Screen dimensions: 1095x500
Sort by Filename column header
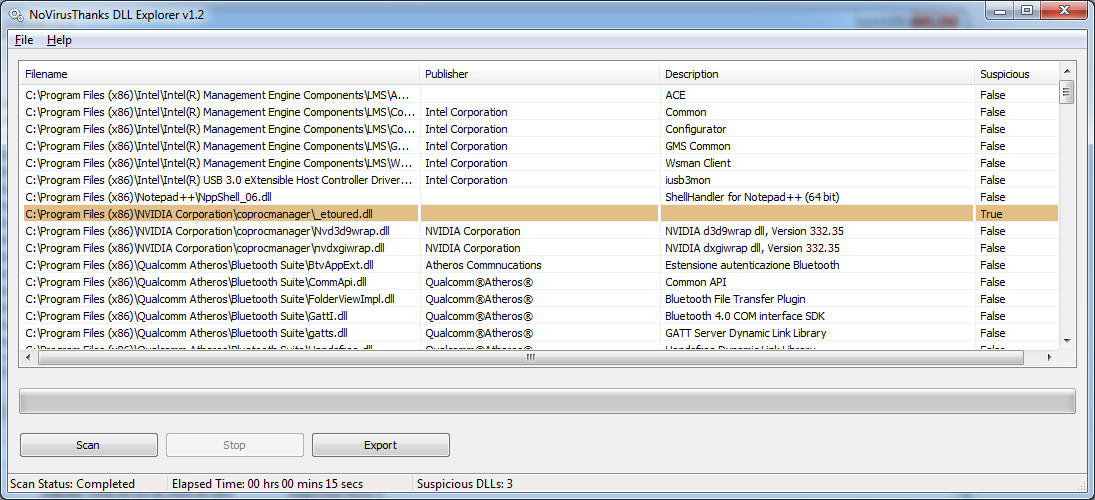tap(219, 73)
